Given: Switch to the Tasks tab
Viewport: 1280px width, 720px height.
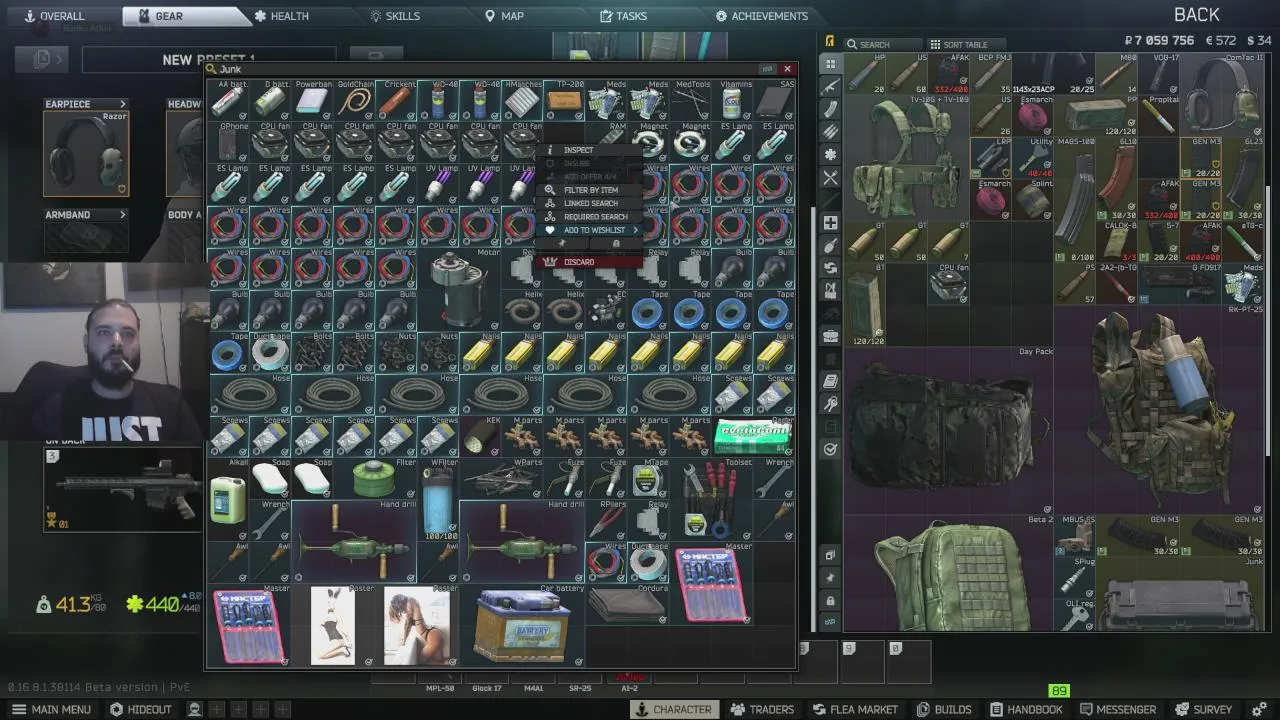Looking at the screenshot, I should (624, 16).
